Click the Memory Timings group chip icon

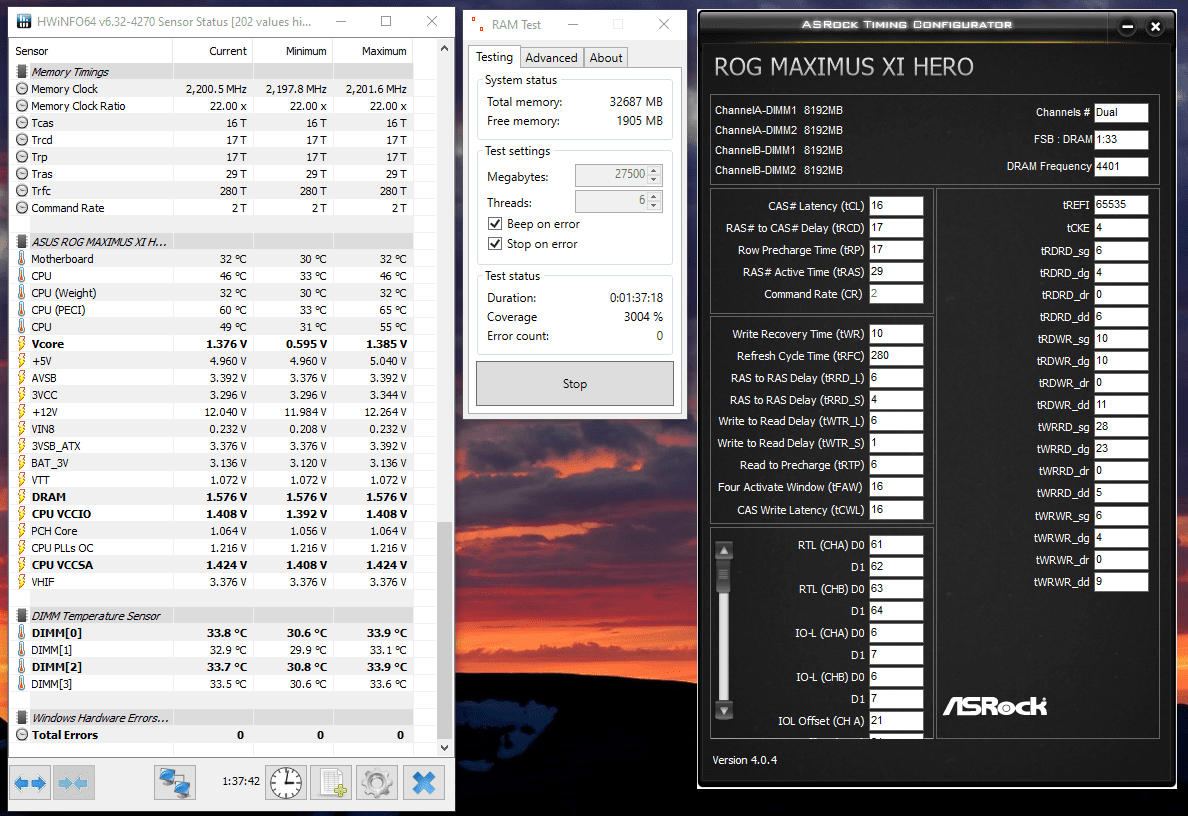pyautogui.click(x=22, y=72)
